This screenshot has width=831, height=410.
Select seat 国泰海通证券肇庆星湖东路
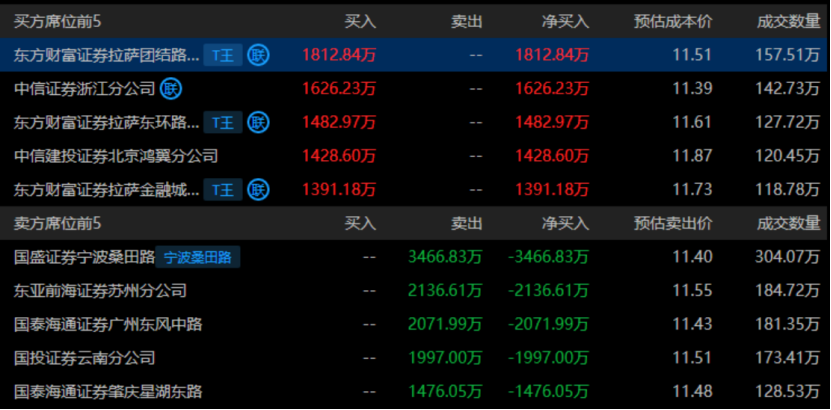pos(108,392)
